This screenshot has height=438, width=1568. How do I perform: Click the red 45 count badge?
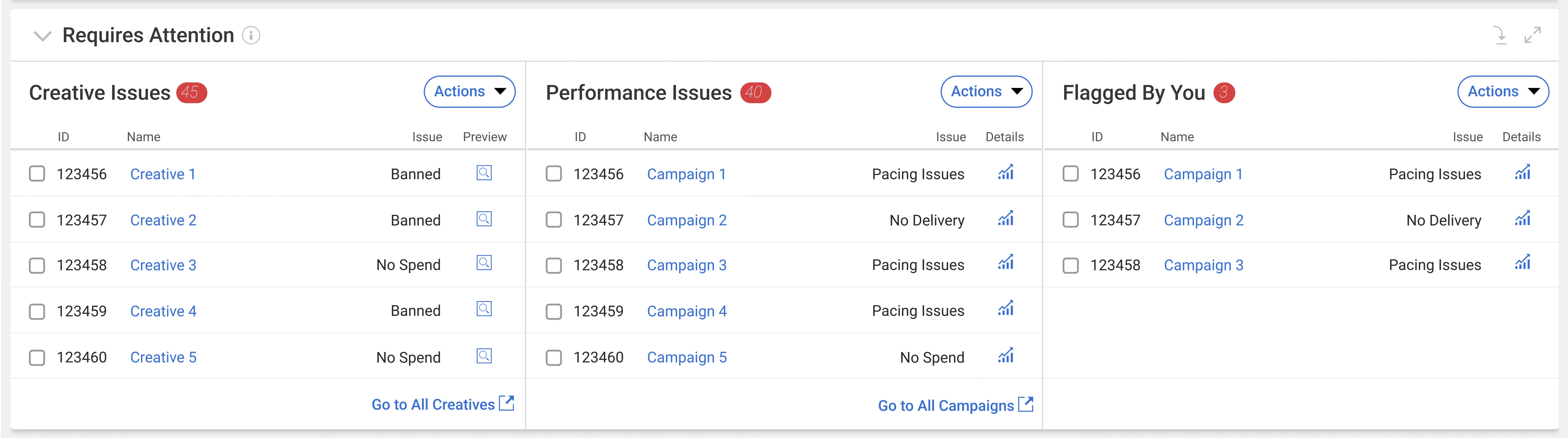[191, 93]
